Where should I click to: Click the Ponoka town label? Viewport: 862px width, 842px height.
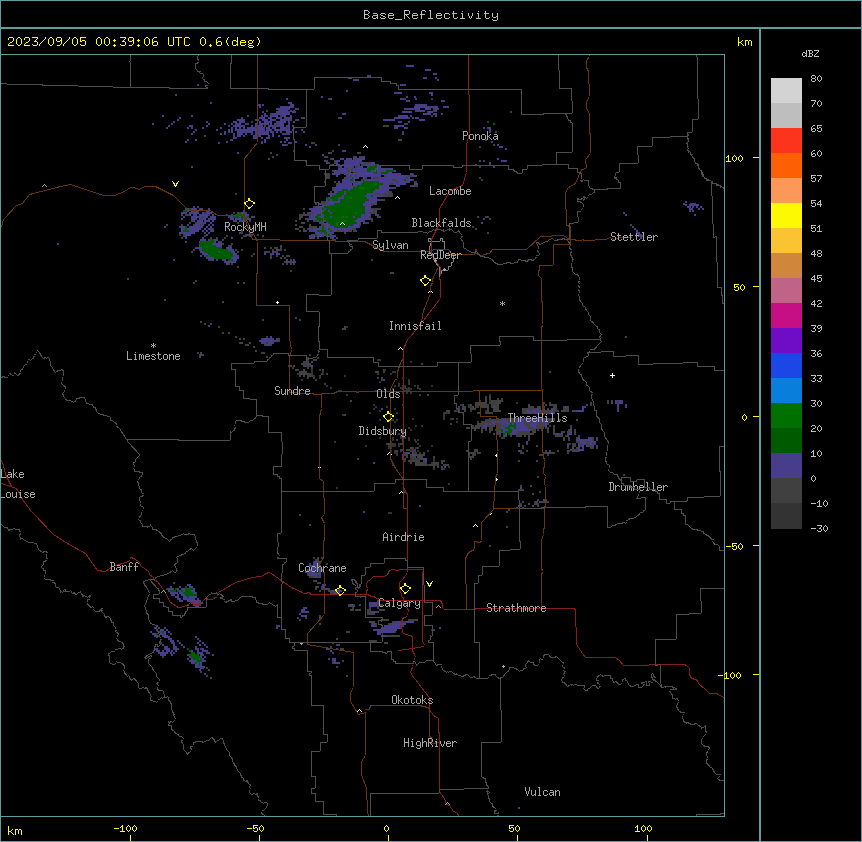pos(480,136)
